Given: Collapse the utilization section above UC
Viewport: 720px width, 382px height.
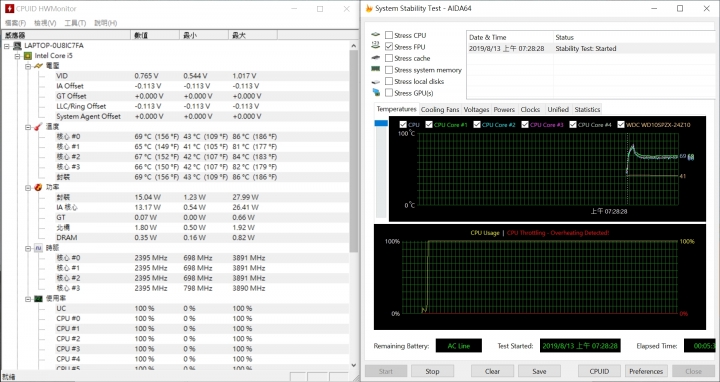Looking at the screenshot, I should tap(28, 298).
